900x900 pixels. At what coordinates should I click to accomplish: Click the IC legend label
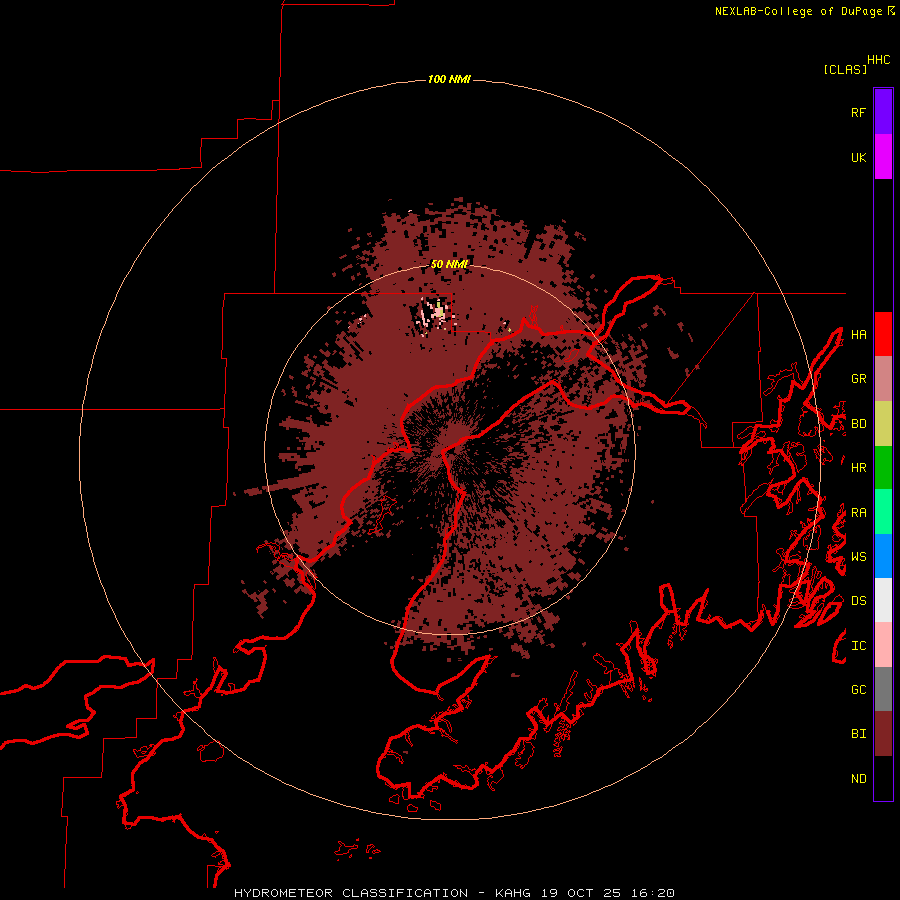(x=858, y=646)
